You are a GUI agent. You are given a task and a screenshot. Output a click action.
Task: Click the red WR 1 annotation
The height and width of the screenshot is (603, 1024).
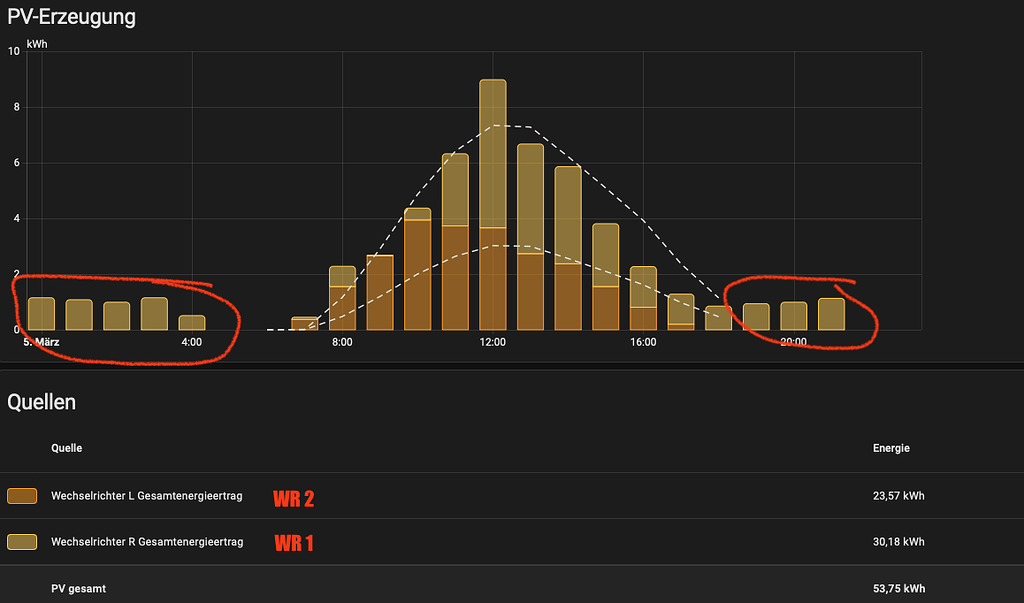292,541
